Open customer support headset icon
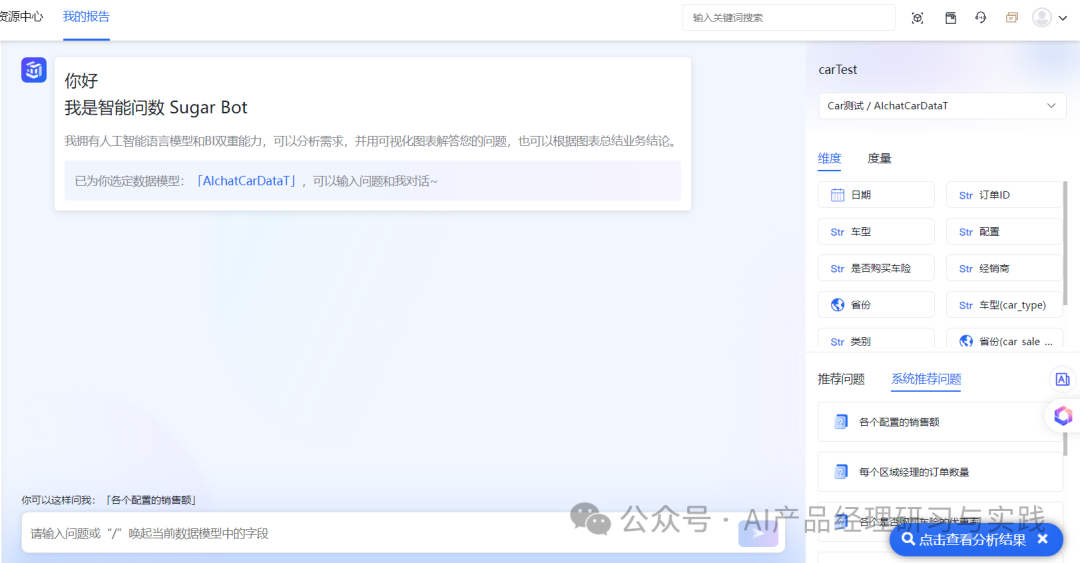The height and width of the screenshot is (563, 1080). pos(981,18)
